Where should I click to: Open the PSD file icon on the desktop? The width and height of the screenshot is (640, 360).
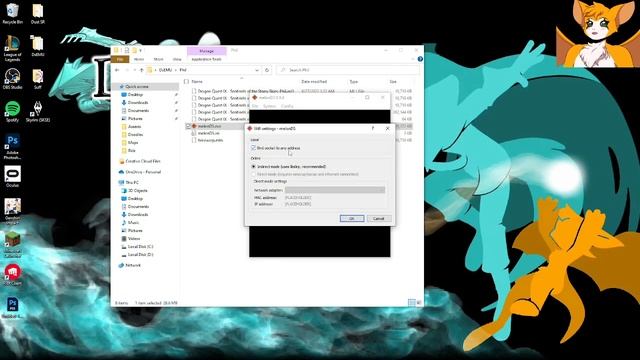click(12, 307)
